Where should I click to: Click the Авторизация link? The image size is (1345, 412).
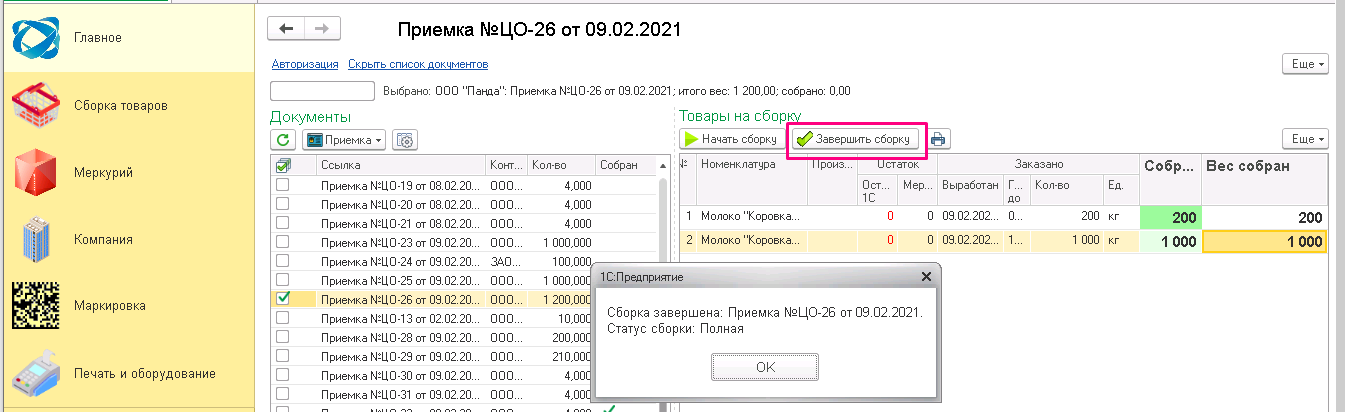pyautogui.click(x=304, y=64)
